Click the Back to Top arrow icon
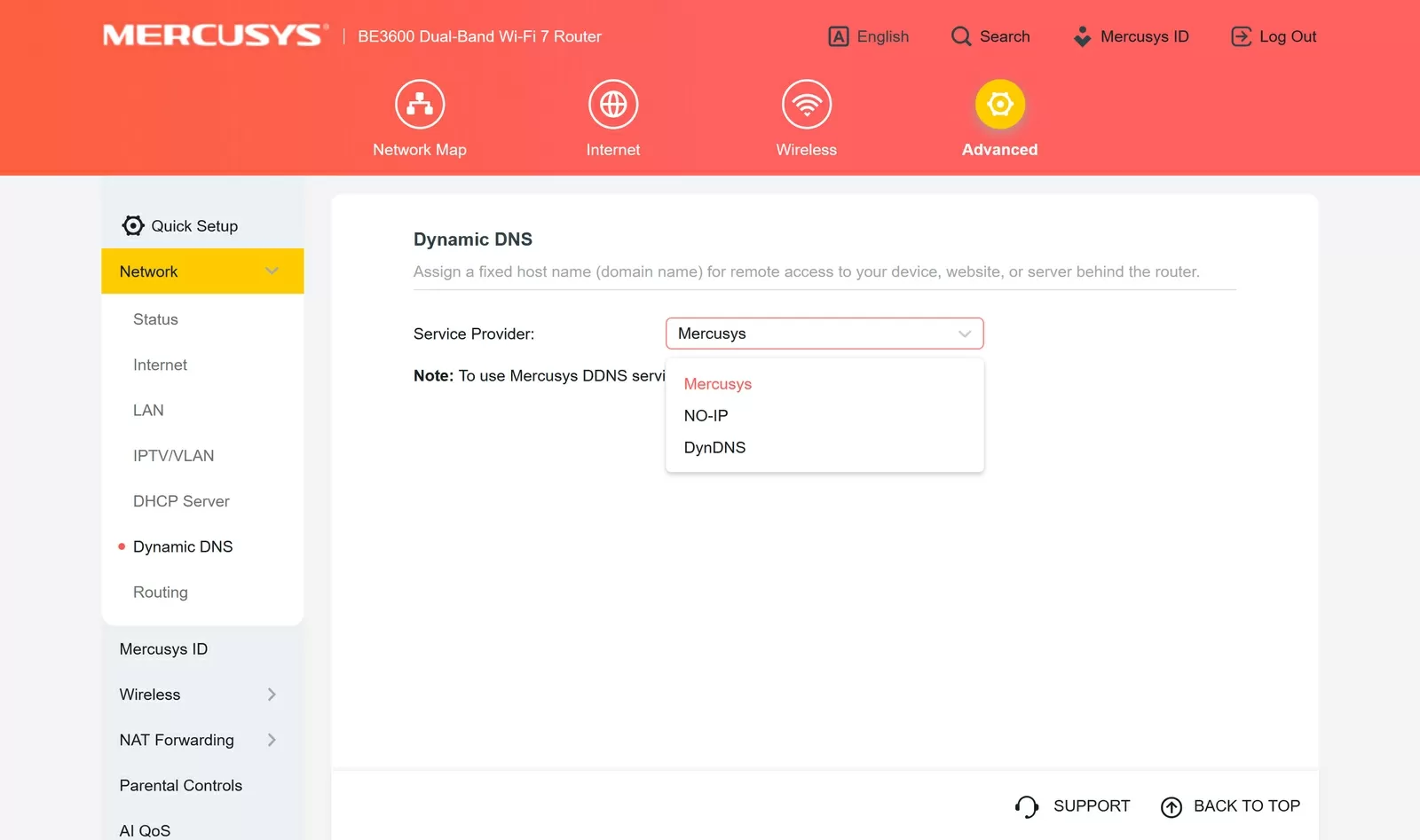1420x840 pixels. (1171, 806)
